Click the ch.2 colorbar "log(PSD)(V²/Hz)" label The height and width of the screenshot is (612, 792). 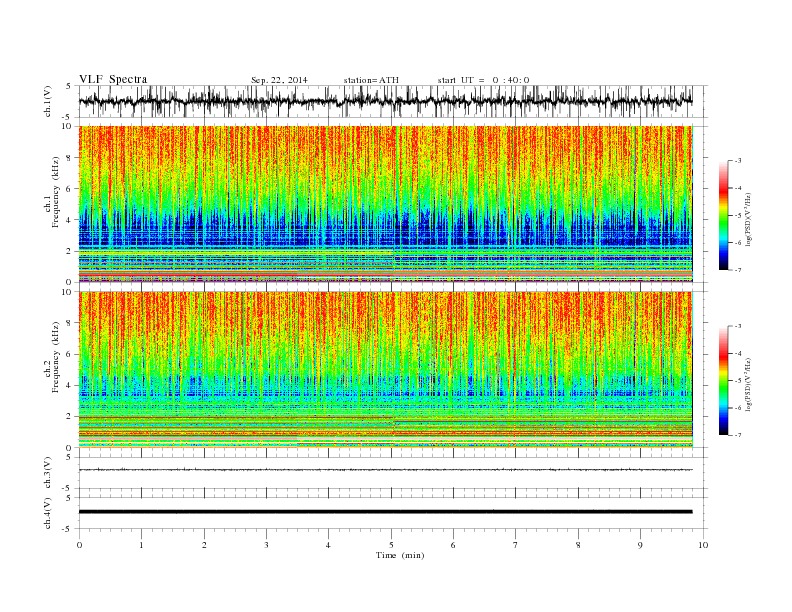coord(747,384)
